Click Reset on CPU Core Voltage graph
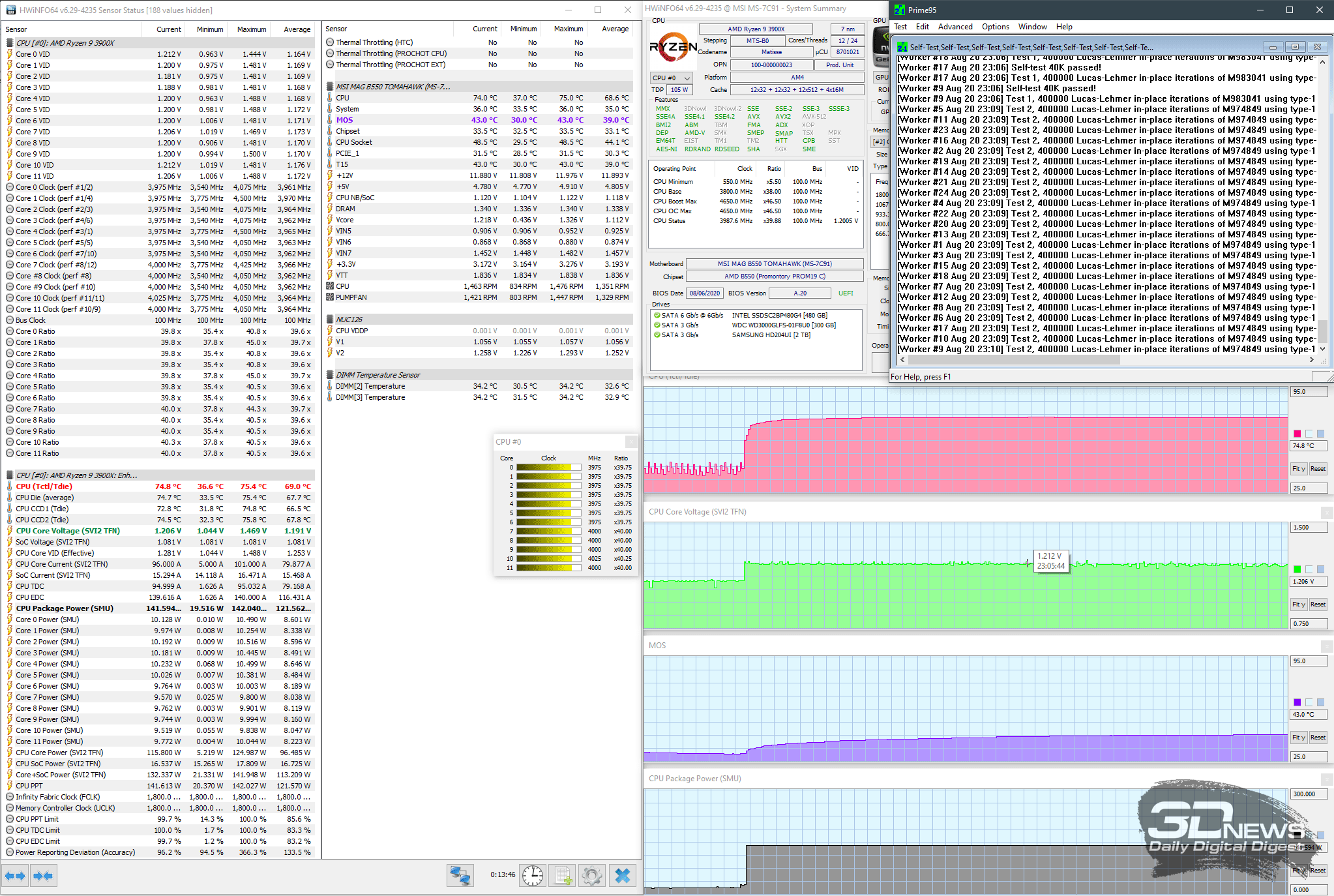Image resolution: width=1334 pixels, height=896 pixels. tap(1318, 605)
